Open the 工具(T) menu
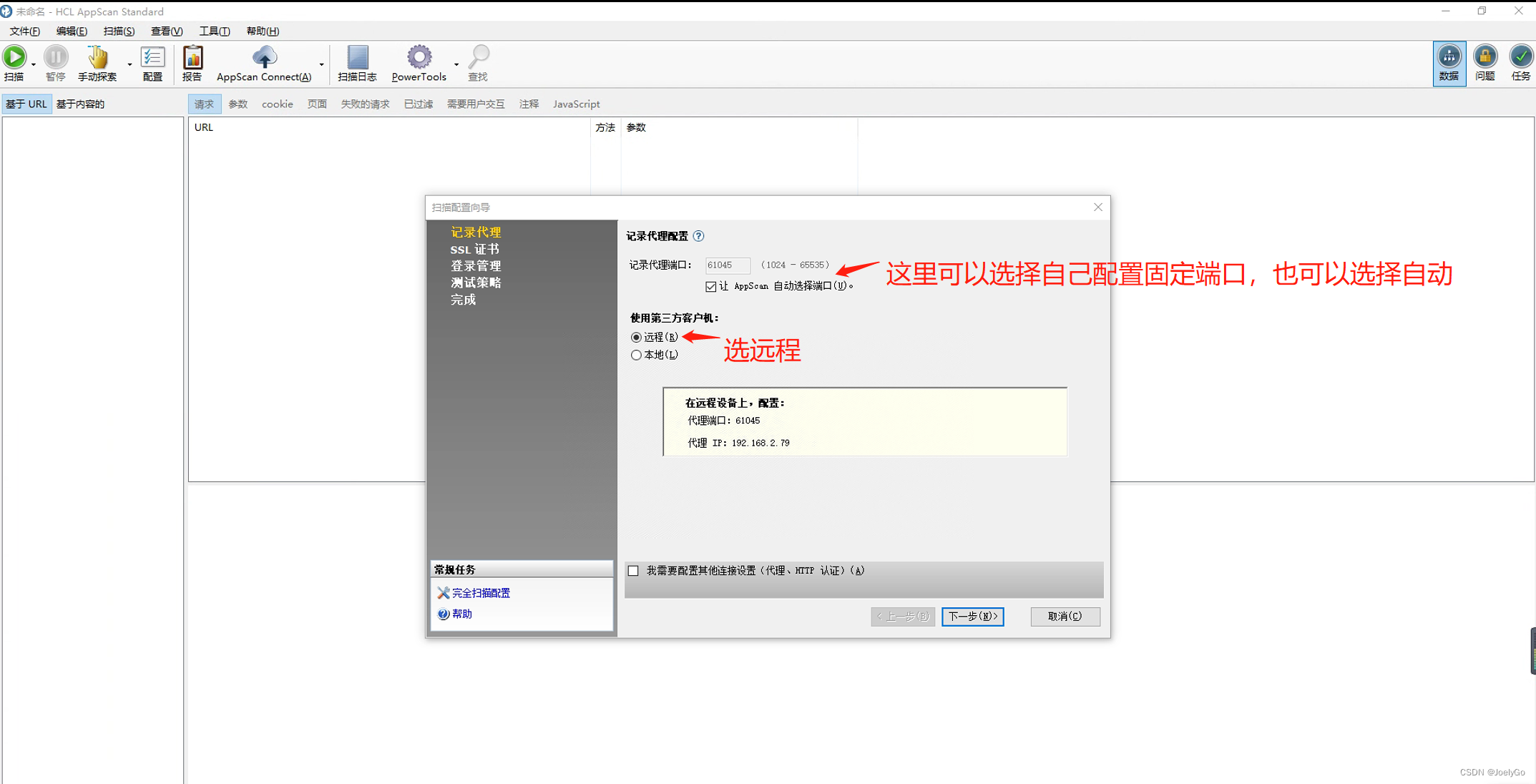 click(x=213, y=31)
